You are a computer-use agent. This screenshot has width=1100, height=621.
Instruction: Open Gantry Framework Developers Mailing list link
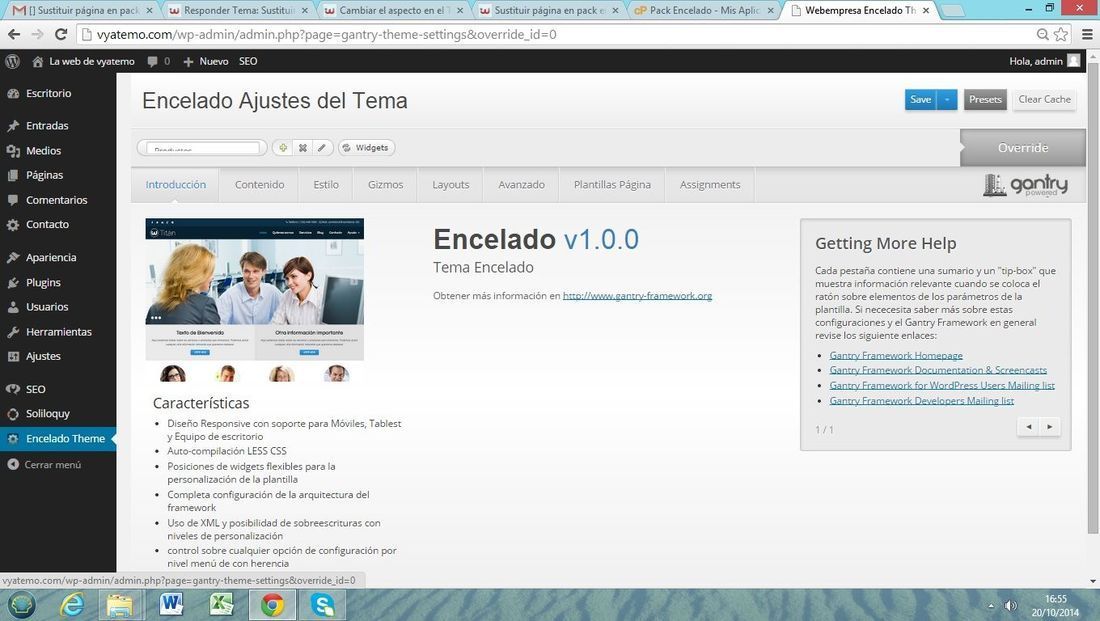[x=921, y=401]
